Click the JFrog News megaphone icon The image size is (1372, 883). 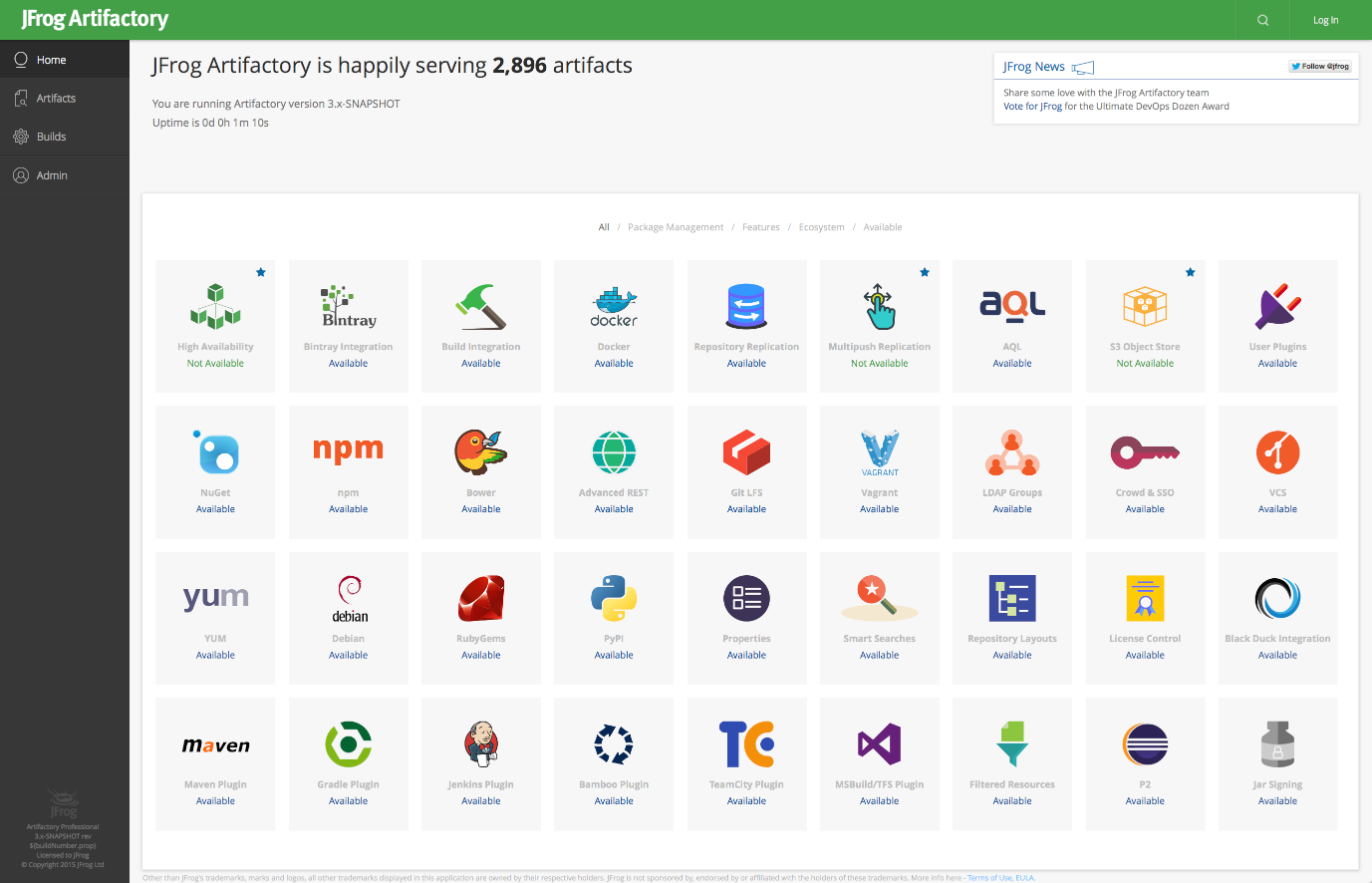coord(1083,67)
